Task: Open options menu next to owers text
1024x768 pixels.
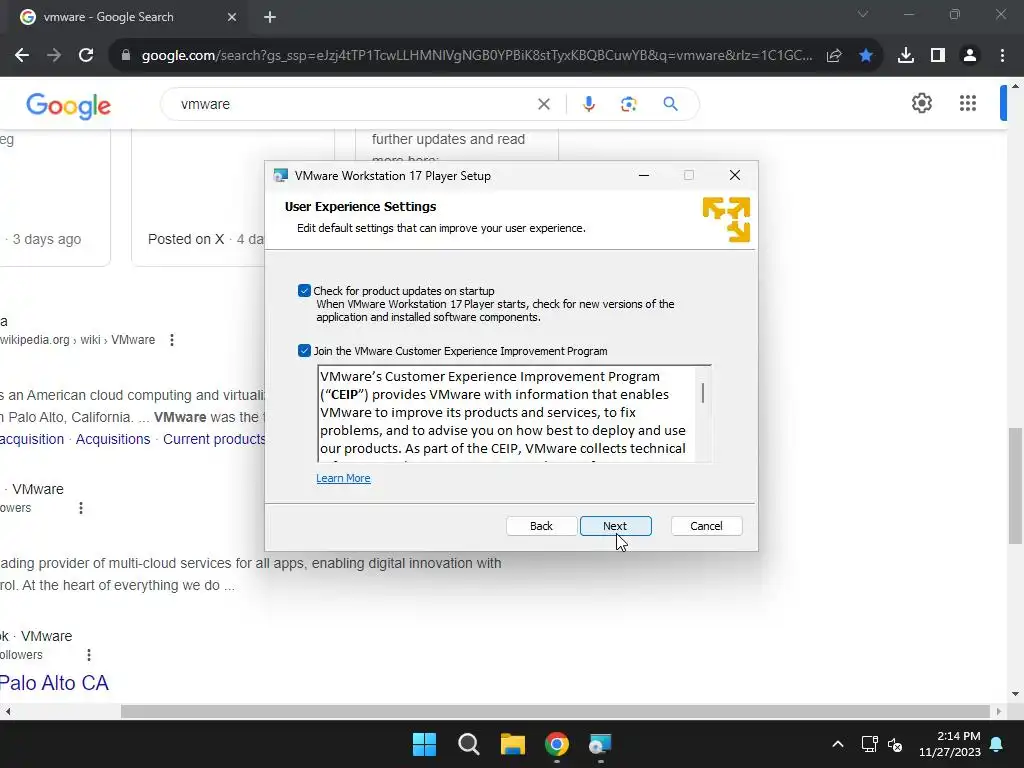Action: tap(81, 507)
